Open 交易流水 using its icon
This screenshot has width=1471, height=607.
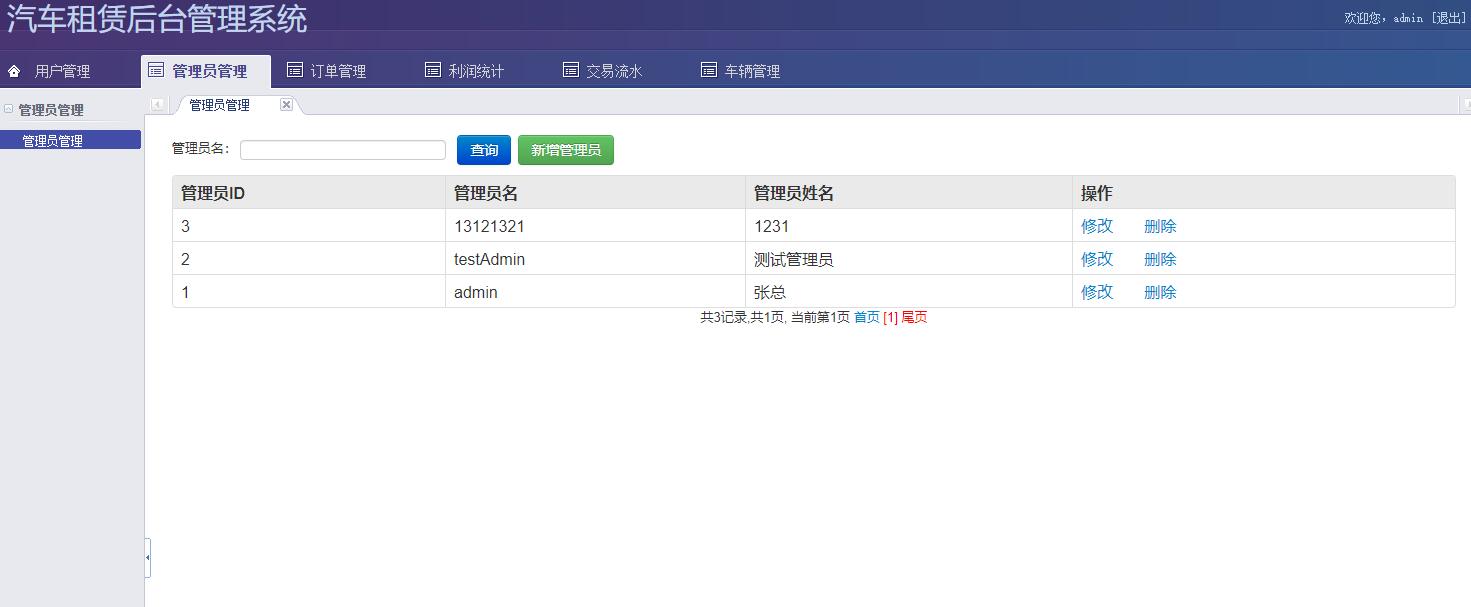click(x=570, y=70)
